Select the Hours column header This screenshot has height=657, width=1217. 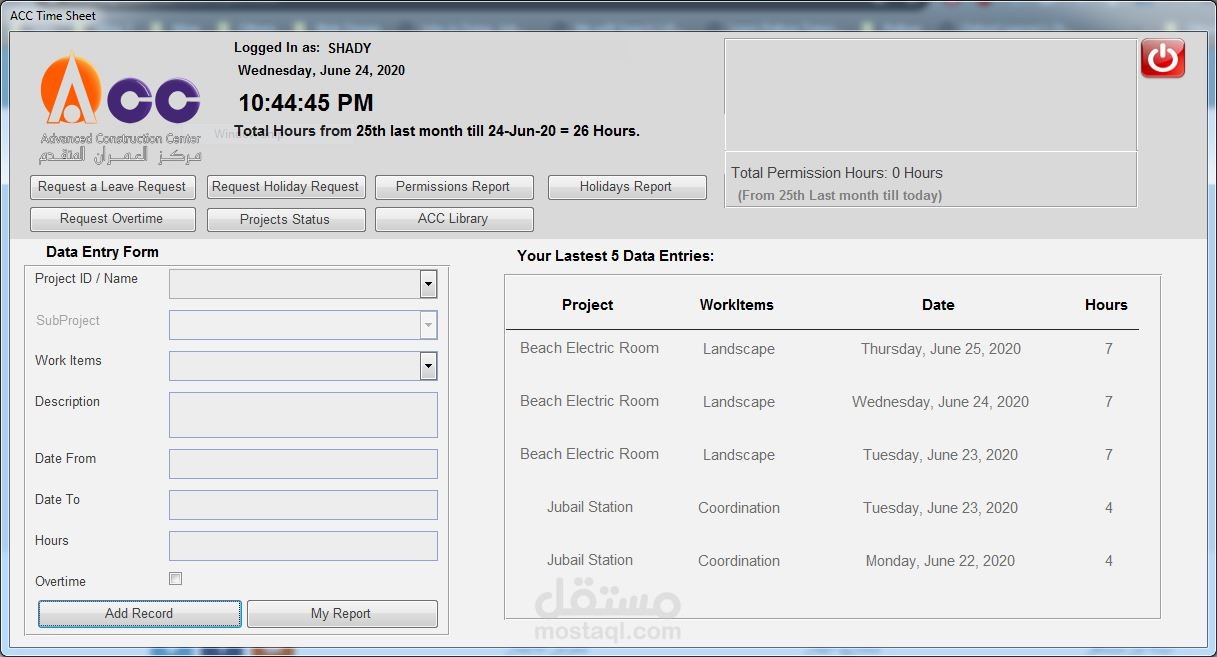1106,305
